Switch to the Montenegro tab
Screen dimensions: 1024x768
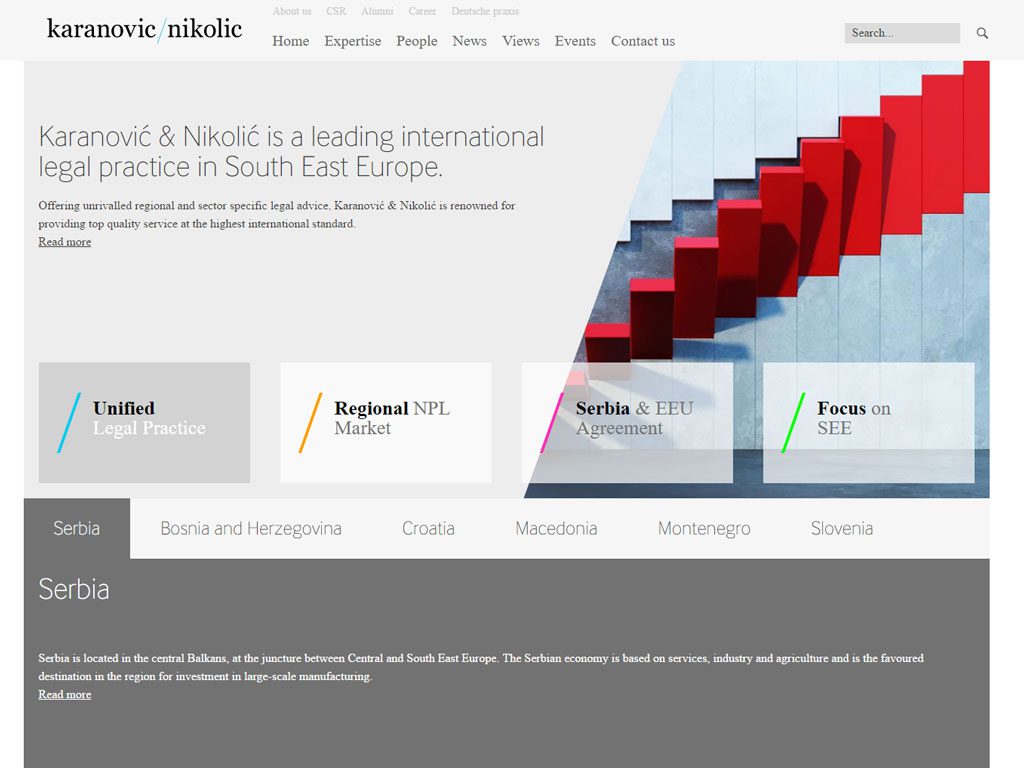tap(704, 528)
